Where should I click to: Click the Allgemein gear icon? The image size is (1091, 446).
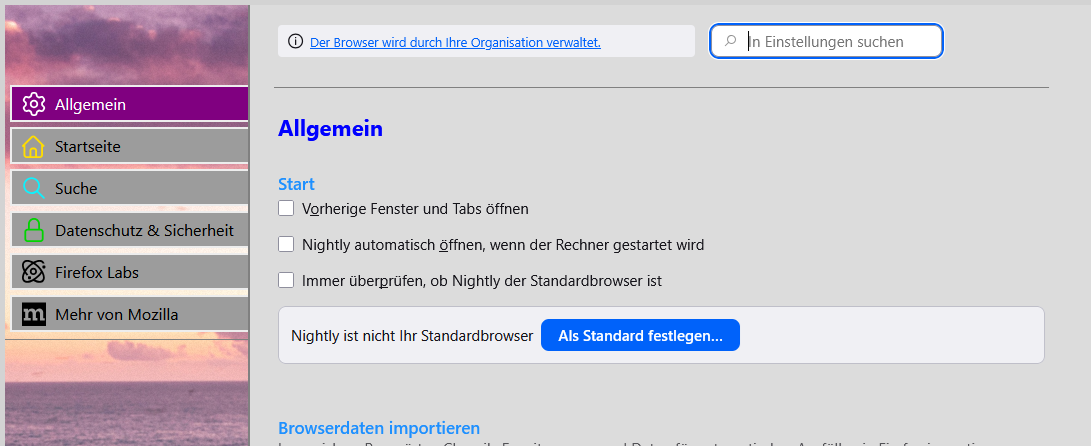[34, 104]
